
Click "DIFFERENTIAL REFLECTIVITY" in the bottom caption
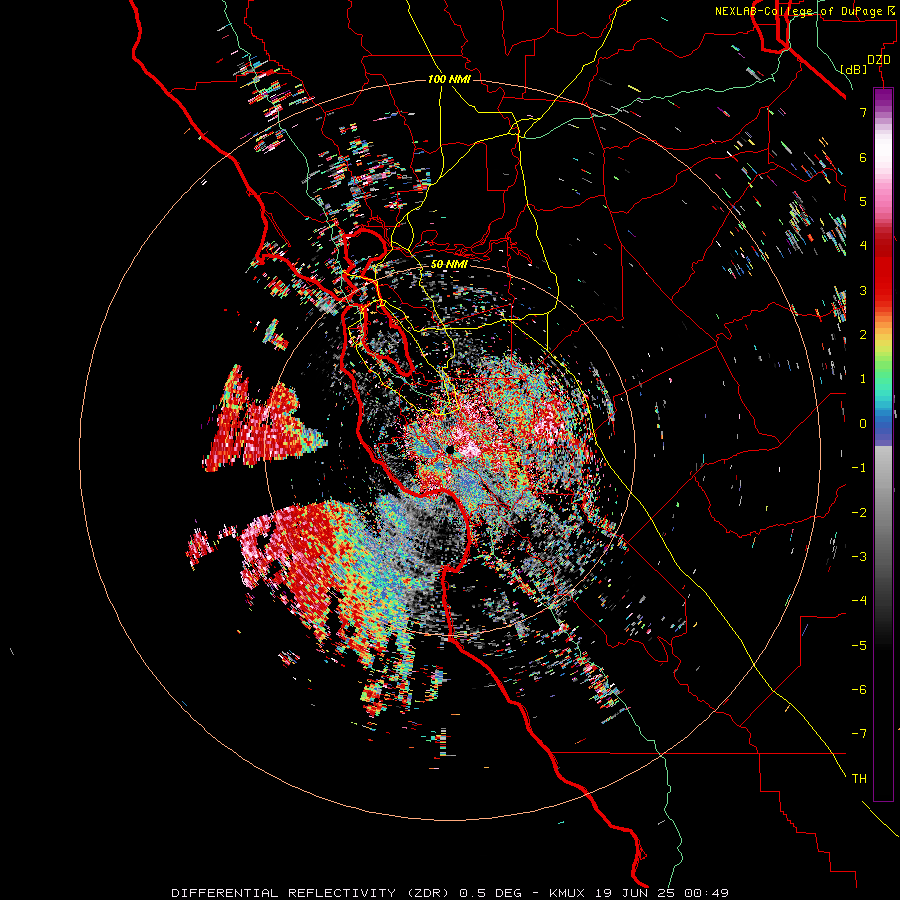coord(284,893)
